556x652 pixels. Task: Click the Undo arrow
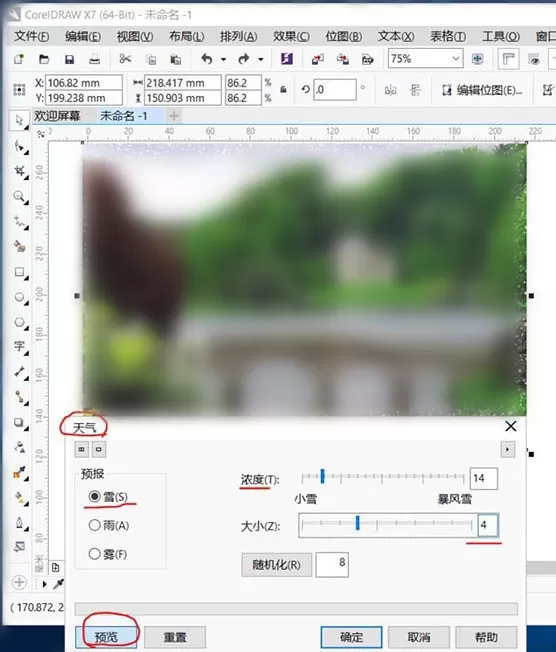point(207,59)
